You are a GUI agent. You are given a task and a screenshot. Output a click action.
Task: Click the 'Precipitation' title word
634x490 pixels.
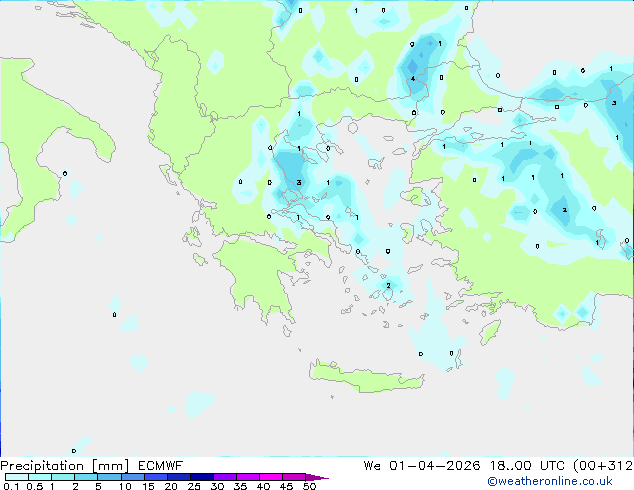click(42, 466)
